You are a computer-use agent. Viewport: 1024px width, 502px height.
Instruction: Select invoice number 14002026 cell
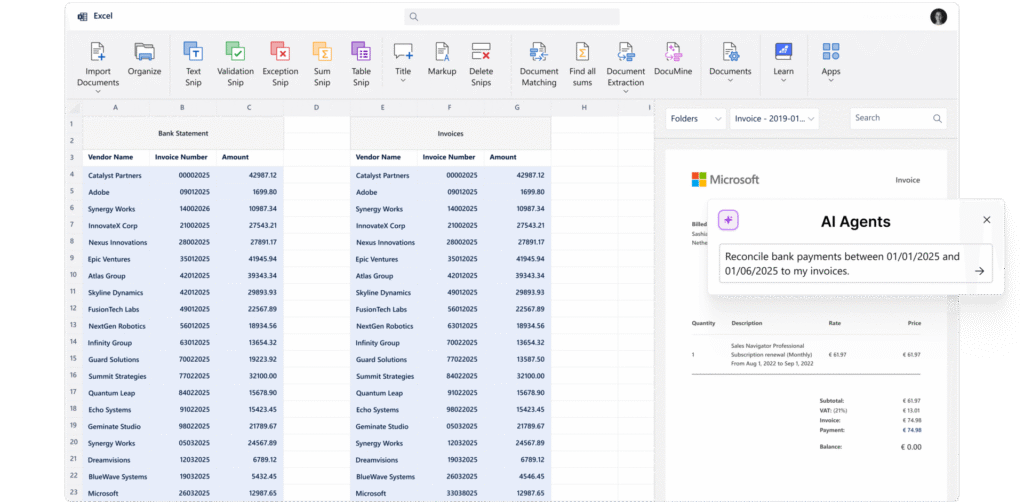pos(183,209)
